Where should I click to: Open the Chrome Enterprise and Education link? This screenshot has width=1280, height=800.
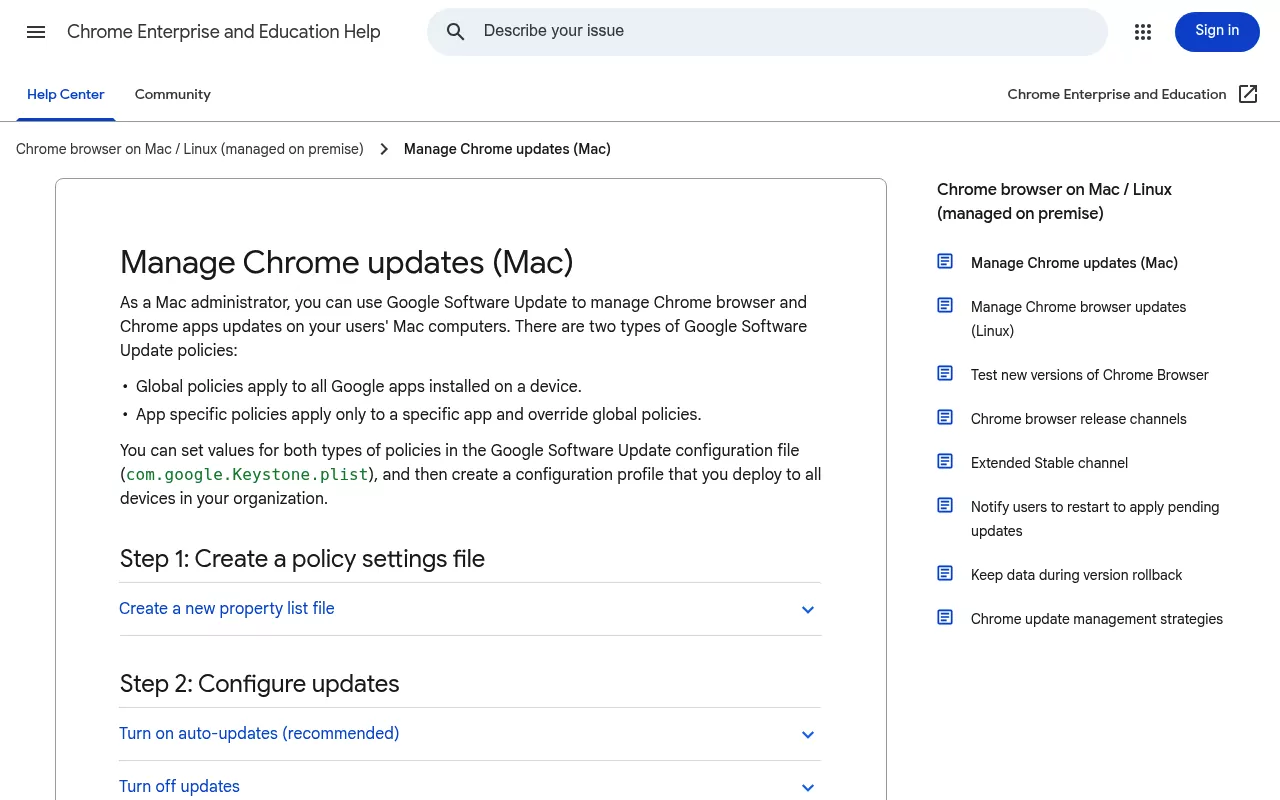tap(1117, 94)
